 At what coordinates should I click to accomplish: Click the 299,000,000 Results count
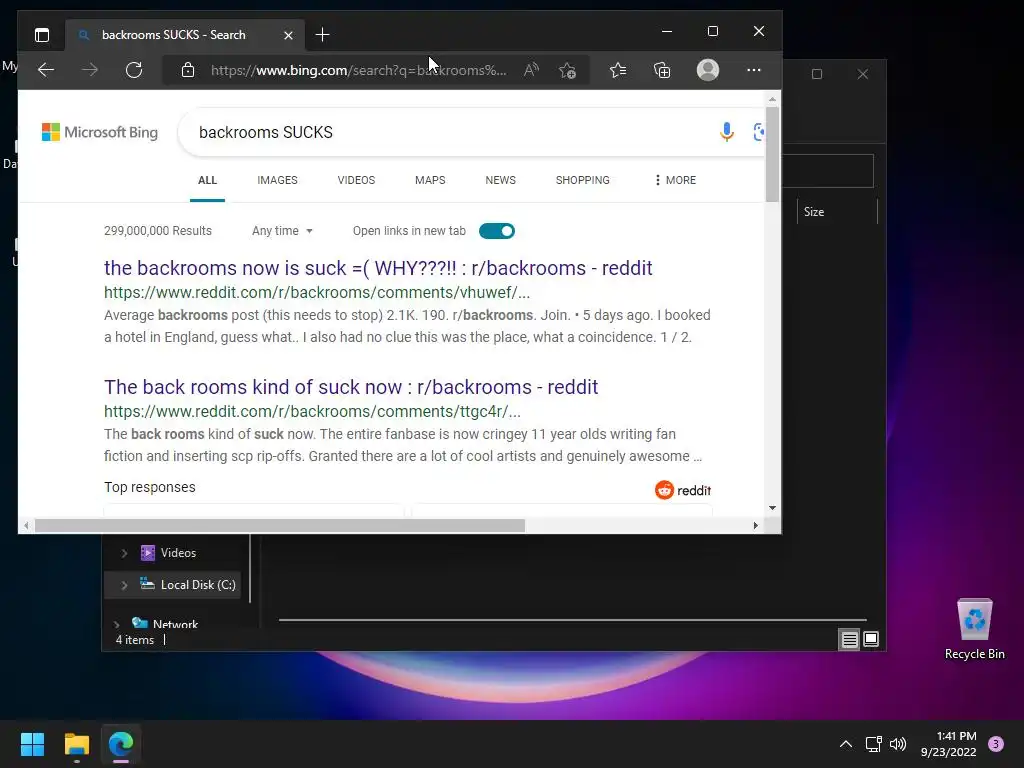point(157,231)
